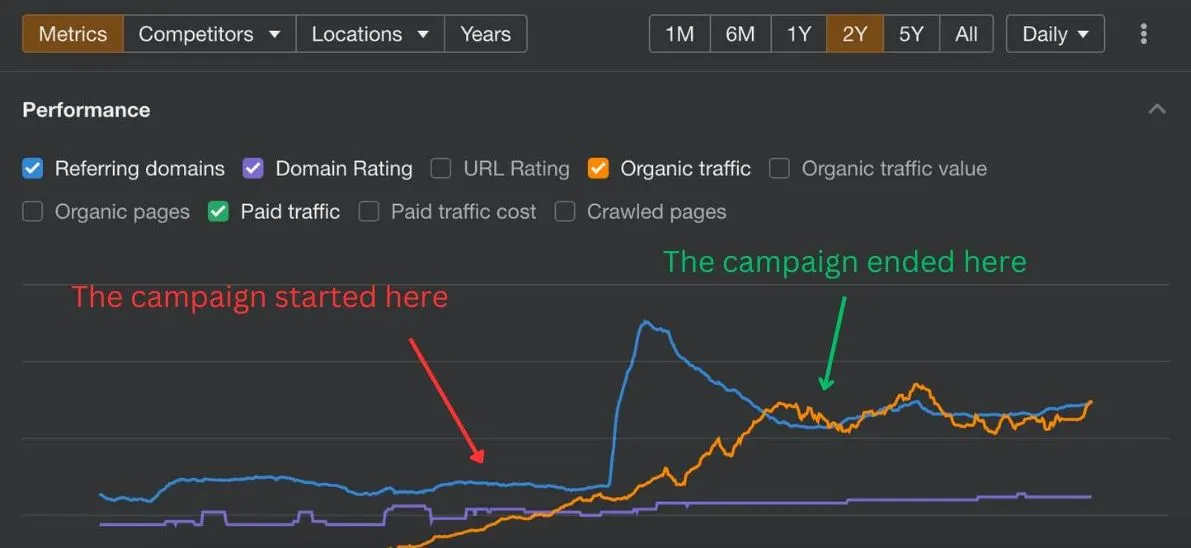Switch to the Years tab
Image resolution: width=1191 pixels, height=548 pixels.
point(485,34)
